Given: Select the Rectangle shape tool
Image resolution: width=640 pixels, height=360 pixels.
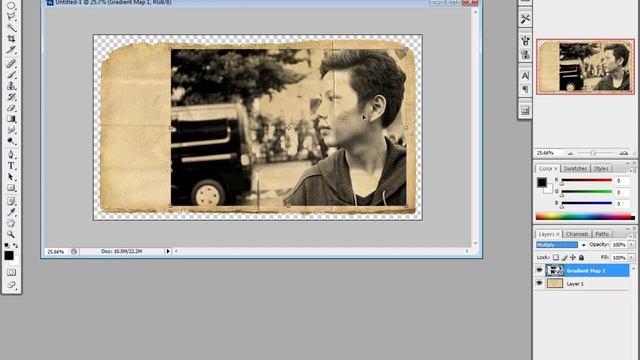Looking at the screenshot, I should [x=11, y=188].
